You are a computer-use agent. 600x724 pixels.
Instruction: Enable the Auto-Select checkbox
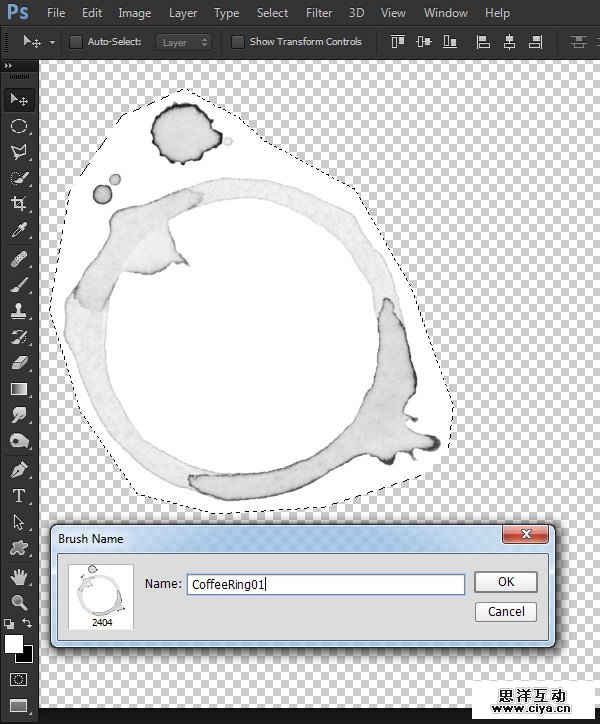[76, 42]
